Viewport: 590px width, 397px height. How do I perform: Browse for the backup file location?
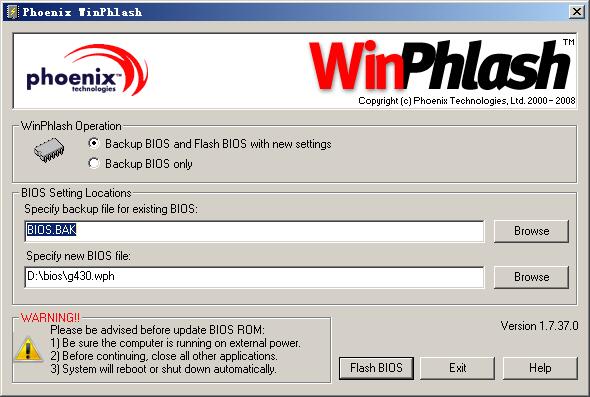(531, 231)
